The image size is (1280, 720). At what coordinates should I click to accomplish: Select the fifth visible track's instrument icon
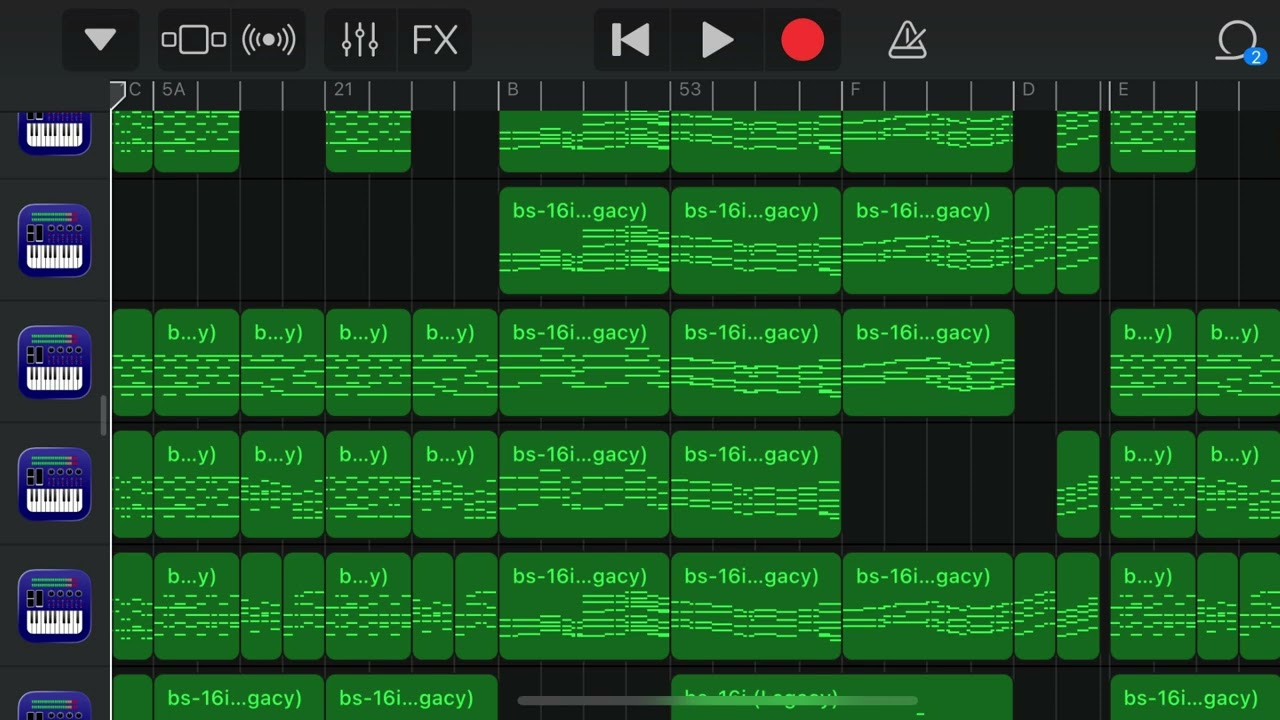coord(54,606)
